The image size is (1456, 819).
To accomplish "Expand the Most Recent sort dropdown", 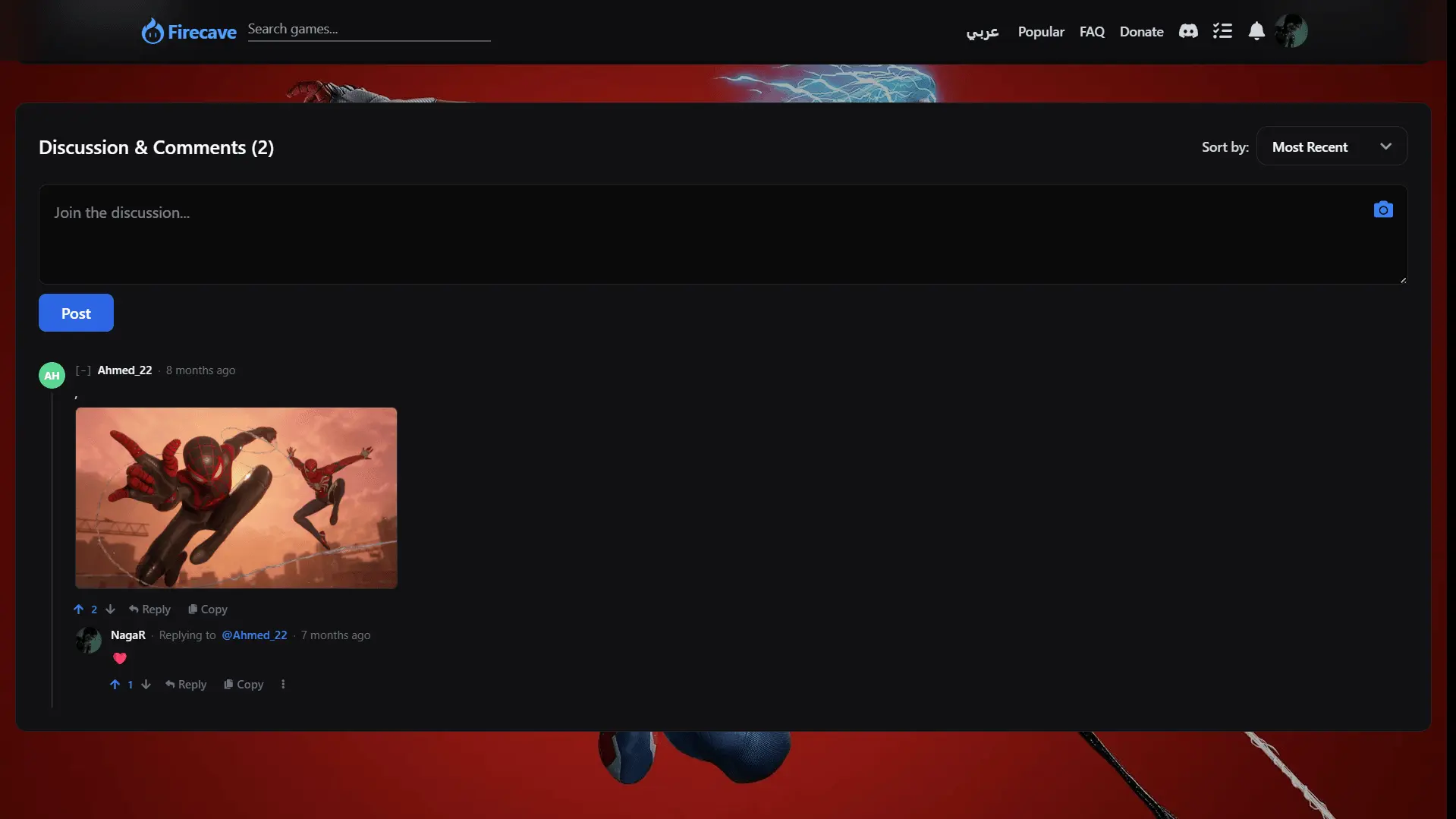I will 1332,146.
